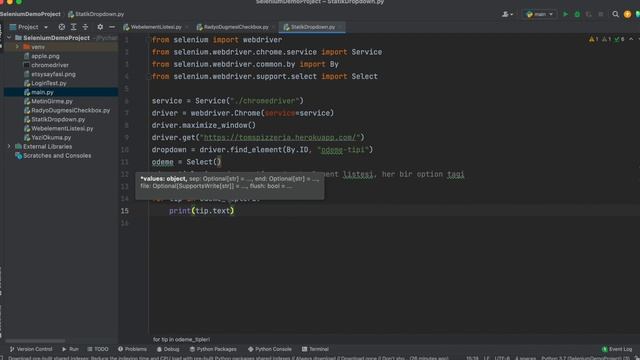The image size is (640, 360).
Task: Select the StatikDropdown.py editor tab
Action: pos(312,27)
